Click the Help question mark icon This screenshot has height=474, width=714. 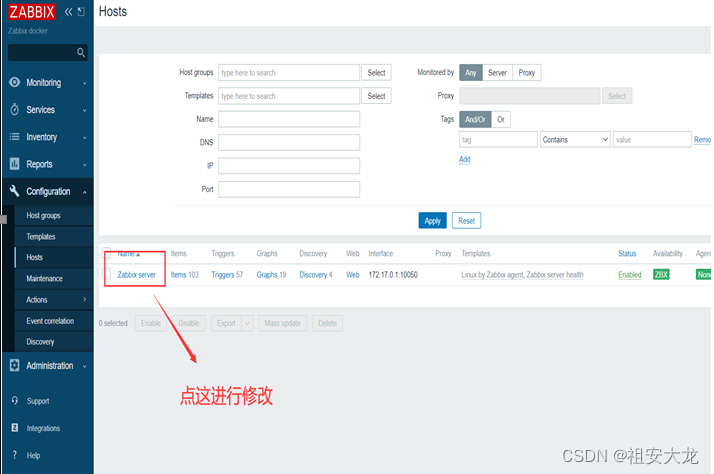pyautogui.click(x=15, y=455)
